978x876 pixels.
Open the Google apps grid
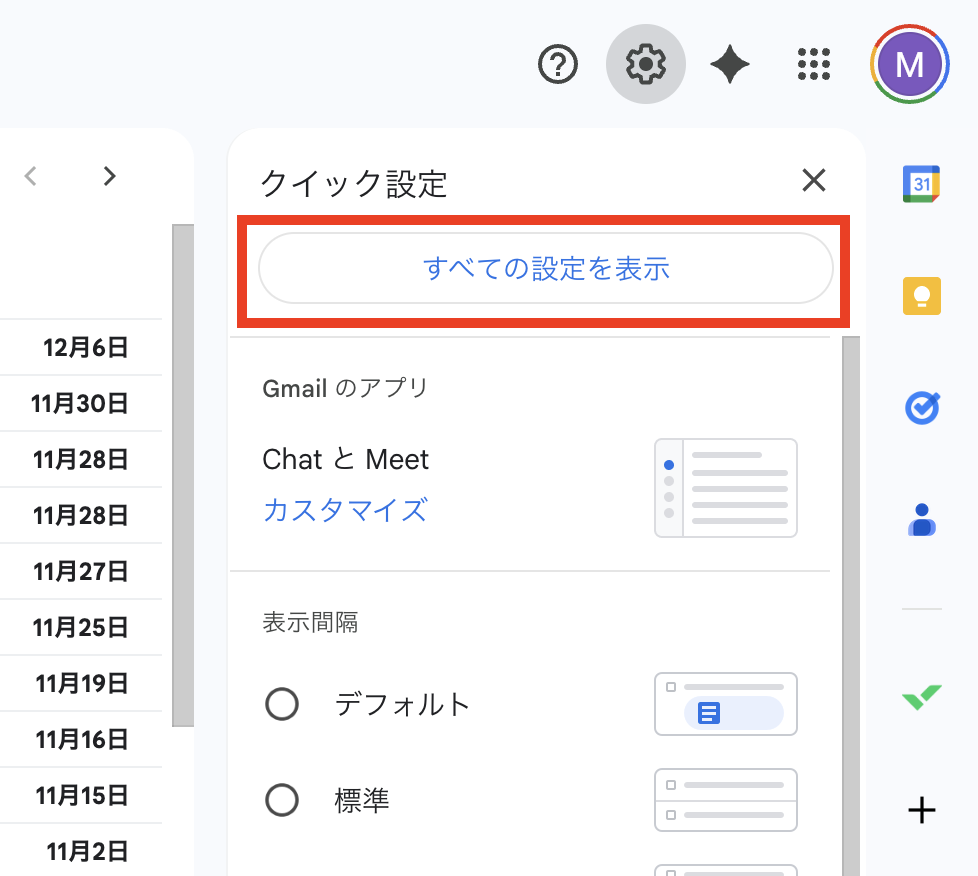coord(815,65)
